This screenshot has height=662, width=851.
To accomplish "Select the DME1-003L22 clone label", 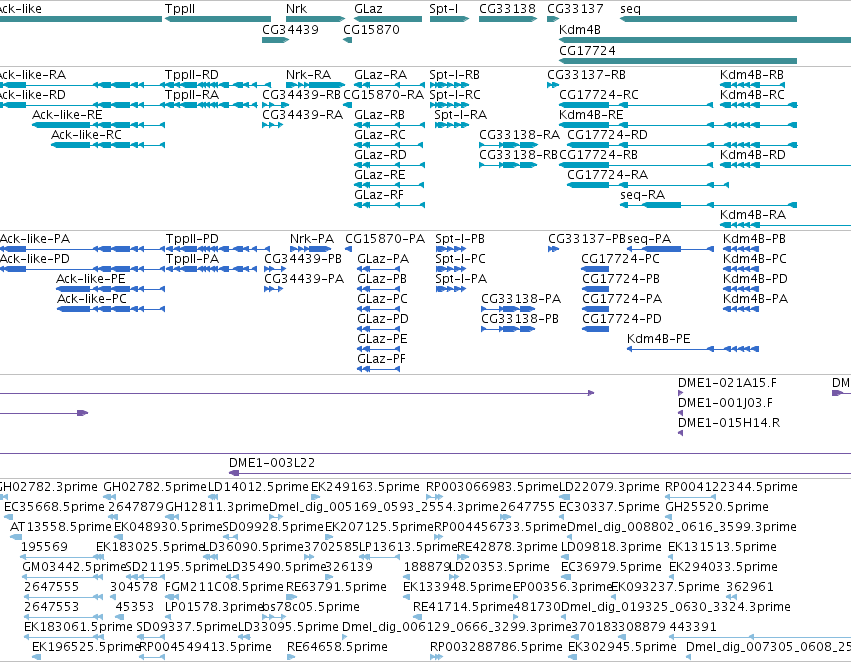I will point(271,463).
